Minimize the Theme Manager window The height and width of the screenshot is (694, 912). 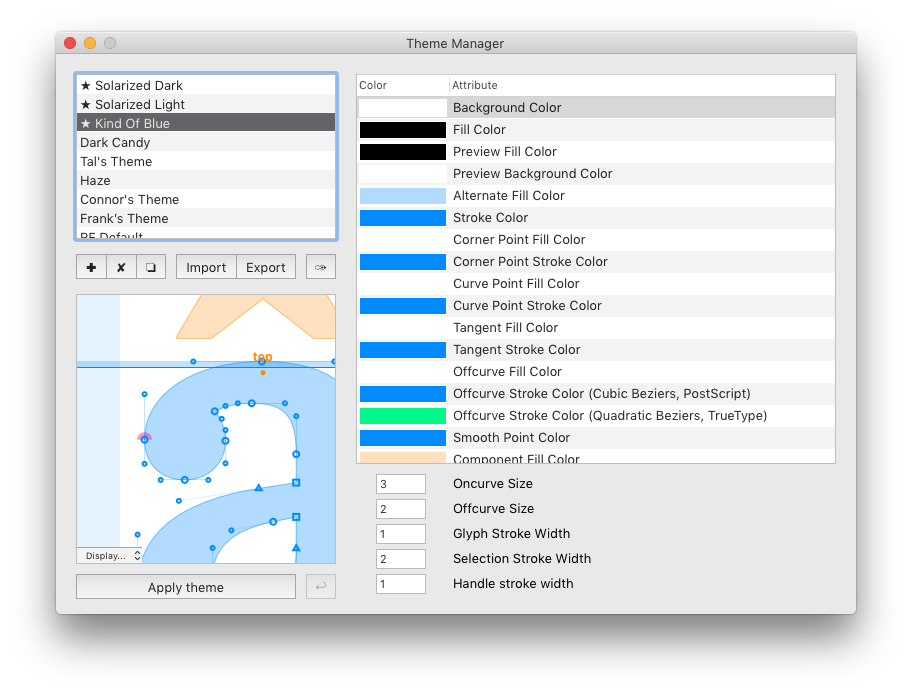coord(90,43)
